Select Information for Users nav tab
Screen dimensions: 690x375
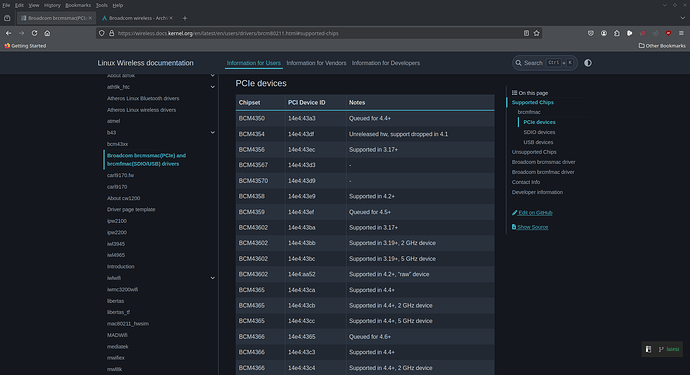point(253,63)
